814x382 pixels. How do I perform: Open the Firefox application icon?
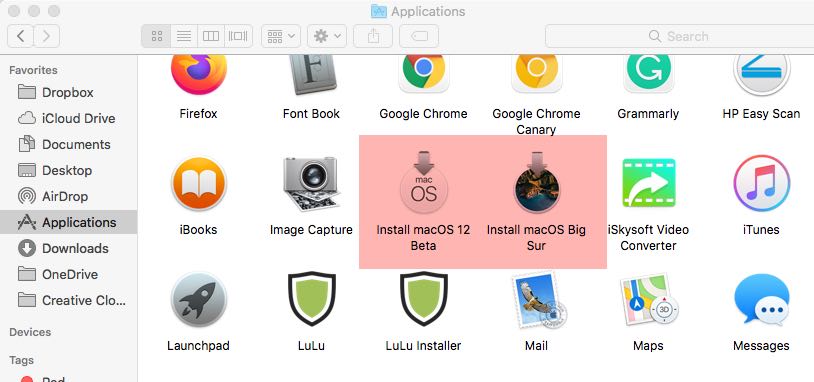pos(198,76)
